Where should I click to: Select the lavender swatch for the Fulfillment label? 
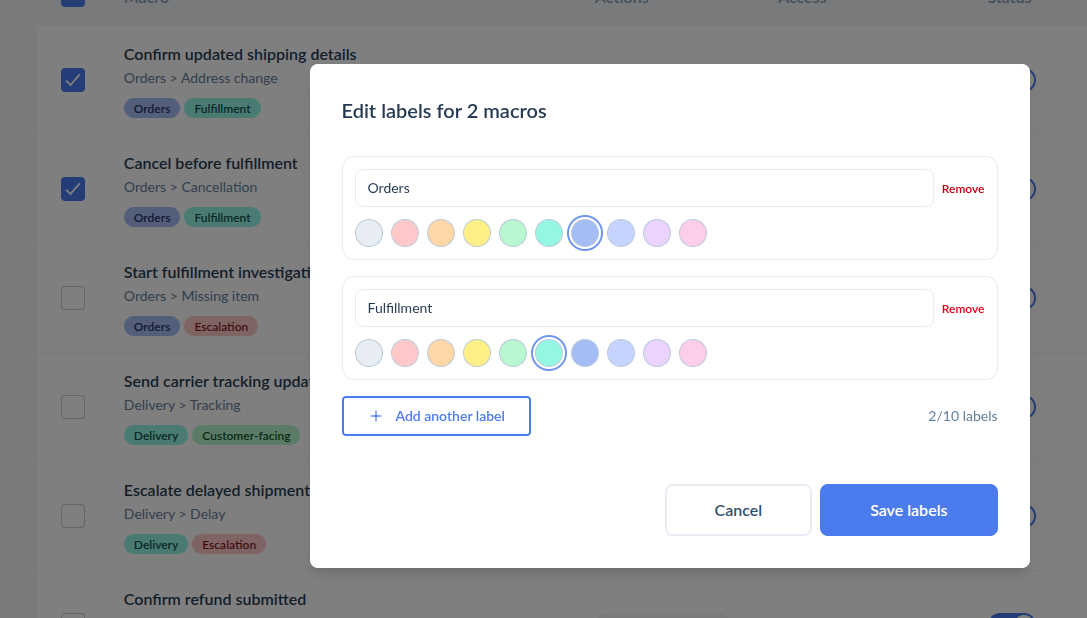click(656, 353)
